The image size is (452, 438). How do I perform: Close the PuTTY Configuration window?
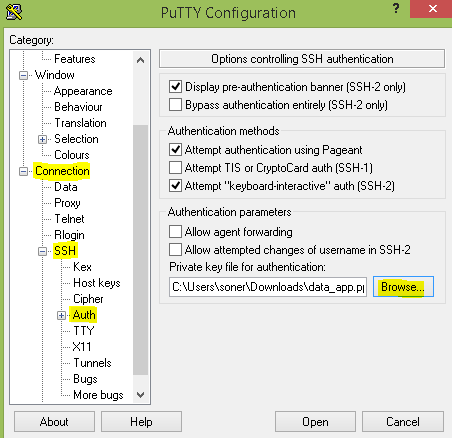[432, 9]
